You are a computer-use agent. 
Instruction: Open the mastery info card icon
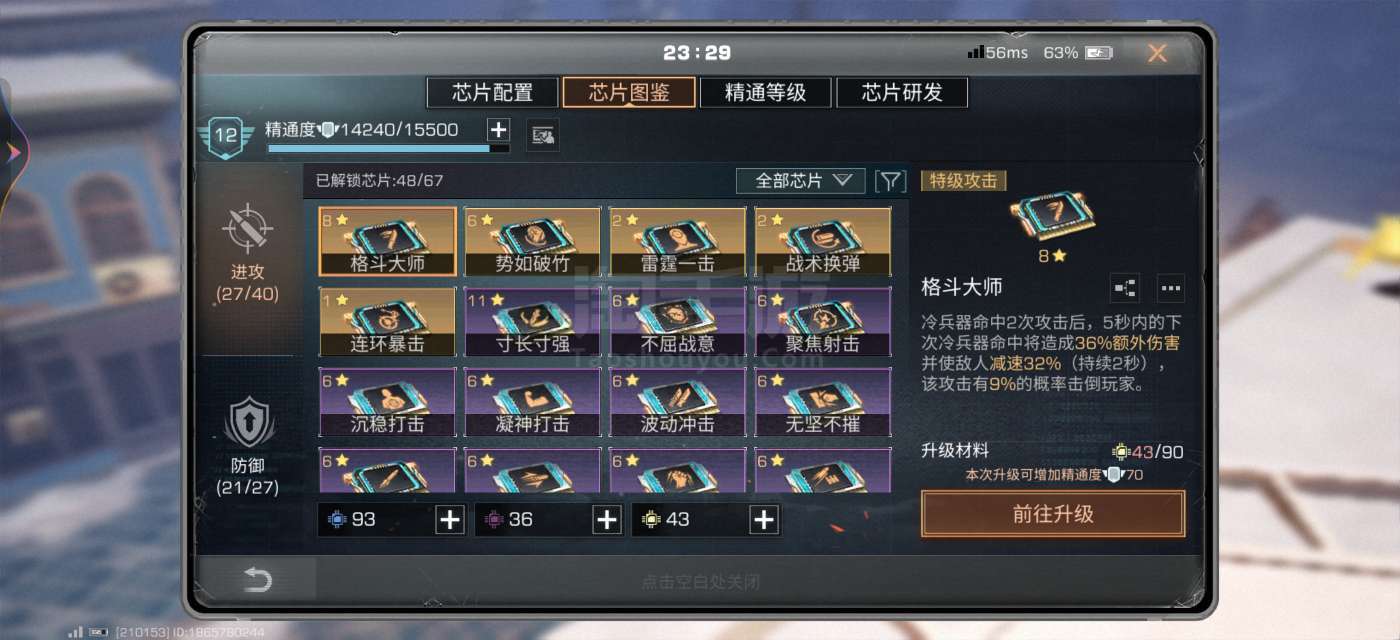543,135
